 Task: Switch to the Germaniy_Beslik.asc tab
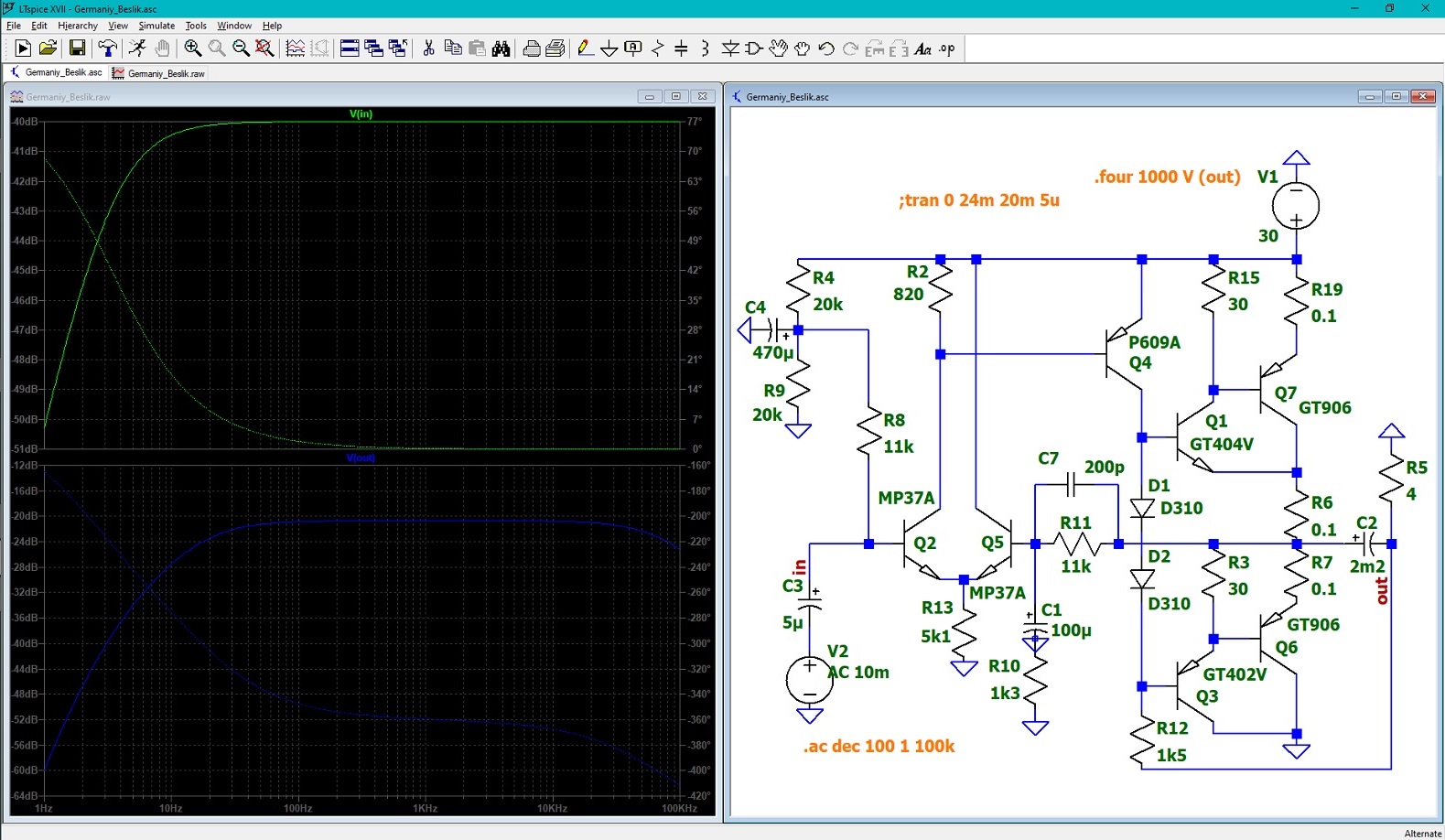(56, 72)
